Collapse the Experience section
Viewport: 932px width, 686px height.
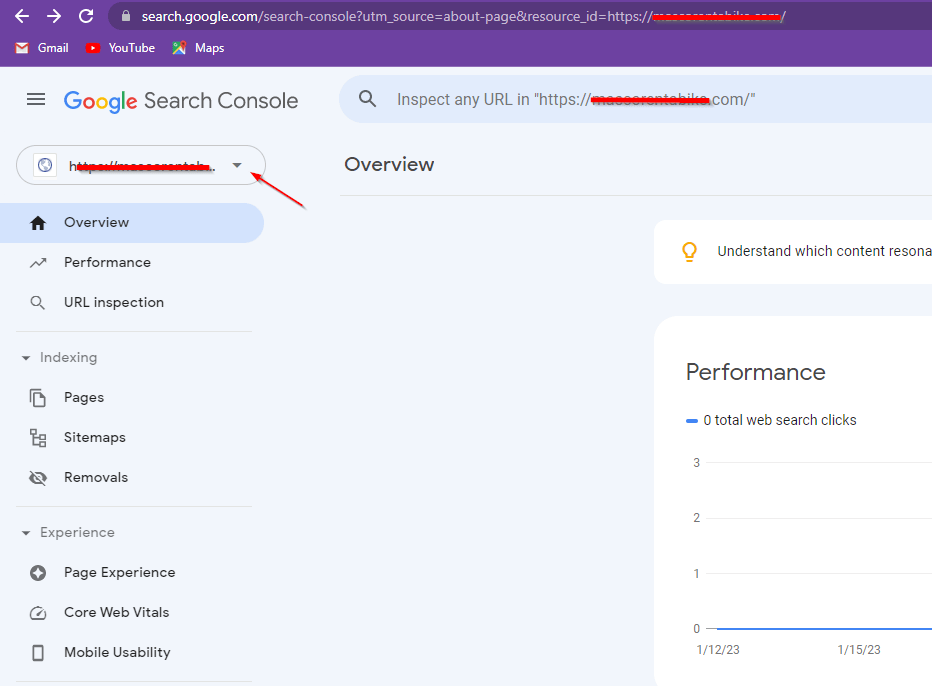tap(26, 533)
